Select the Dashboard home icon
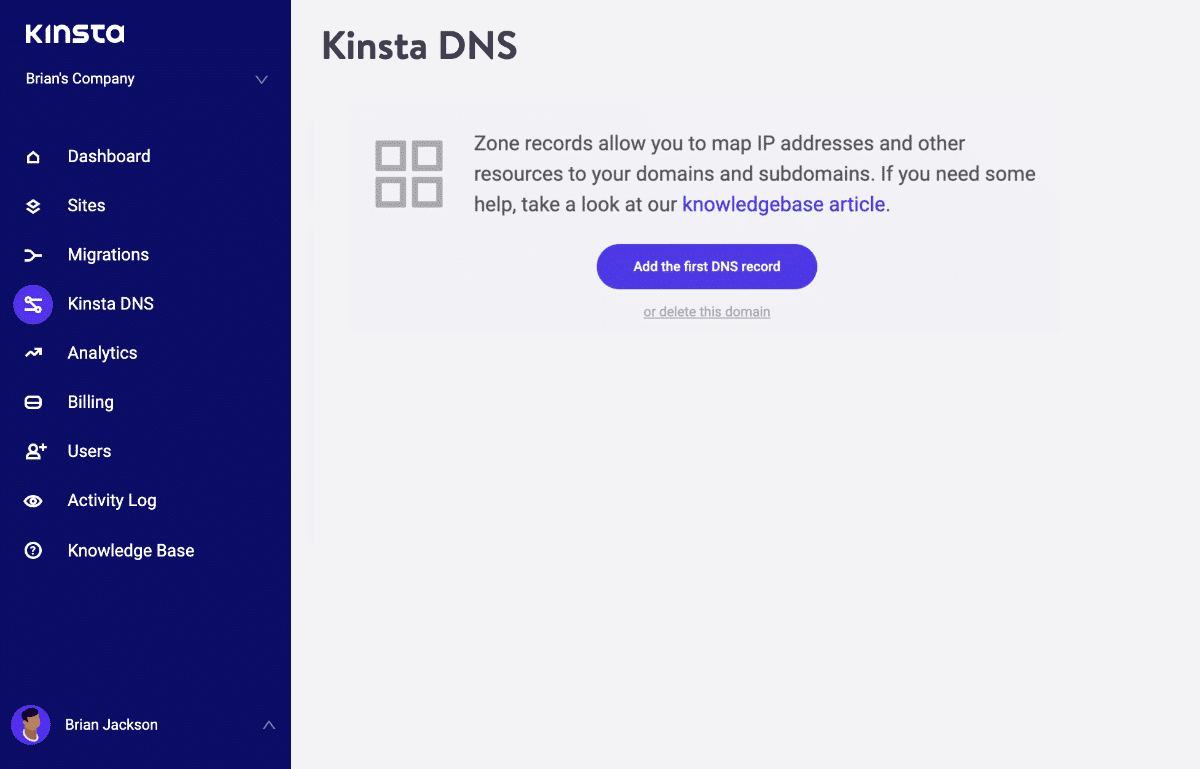 [33, 156]
